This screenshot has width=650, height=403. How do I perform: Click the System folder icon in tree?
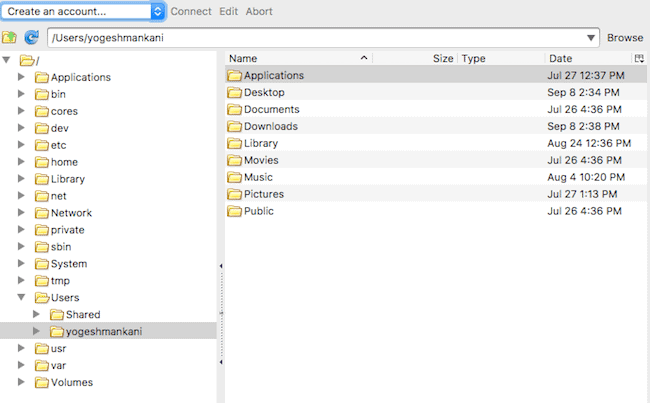(x=41, y=264)
